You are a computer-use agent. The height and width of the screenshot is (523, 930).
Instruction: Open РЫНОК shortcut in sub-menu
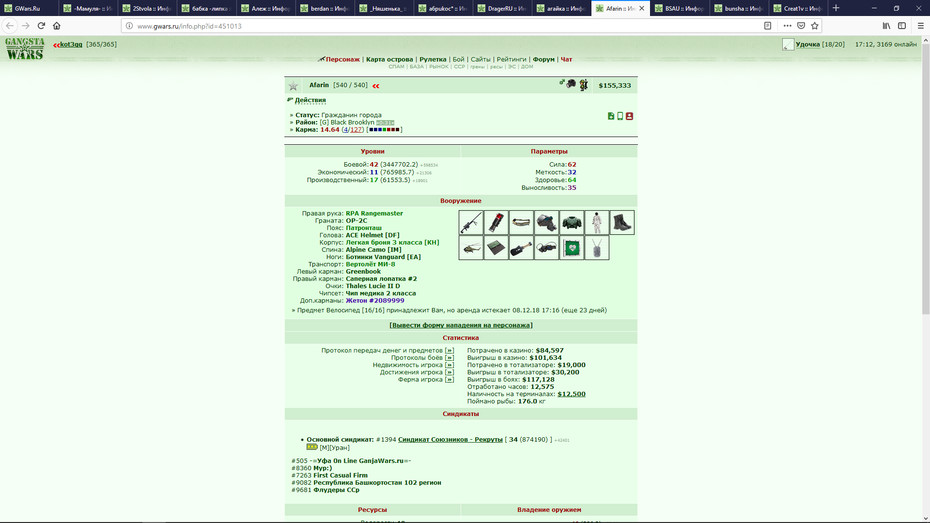[438, 67]
